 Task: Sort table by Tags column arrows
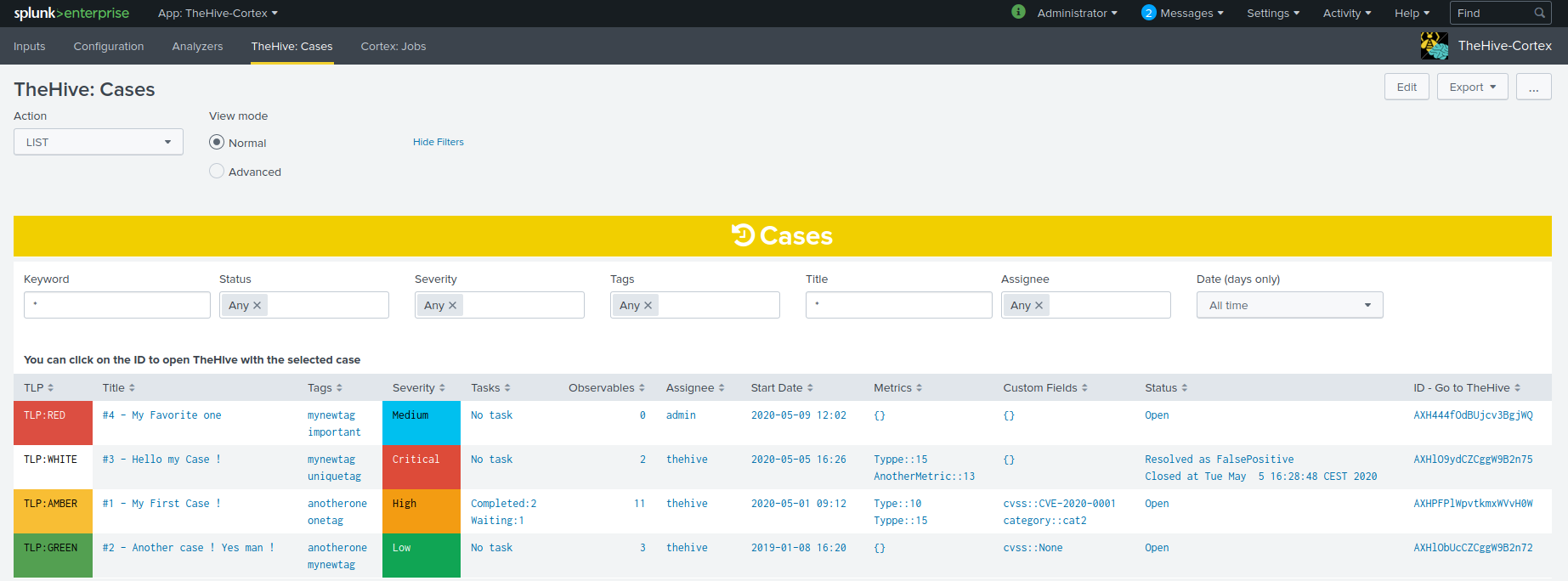tap(339, 387)
